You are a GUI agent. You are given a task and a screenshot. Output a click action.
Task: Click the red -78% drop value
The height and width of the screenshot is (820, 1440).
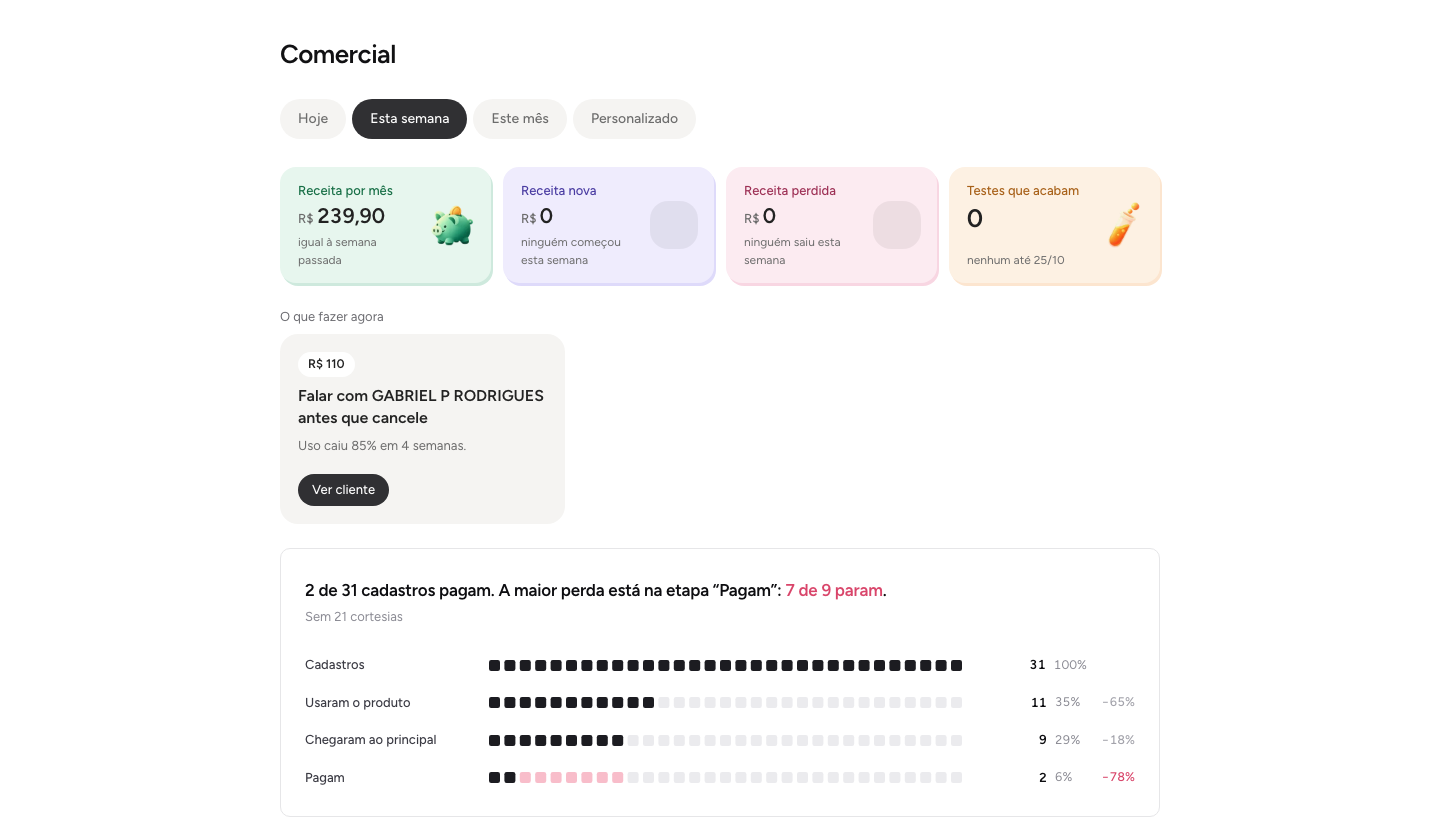pos(1118,777)
